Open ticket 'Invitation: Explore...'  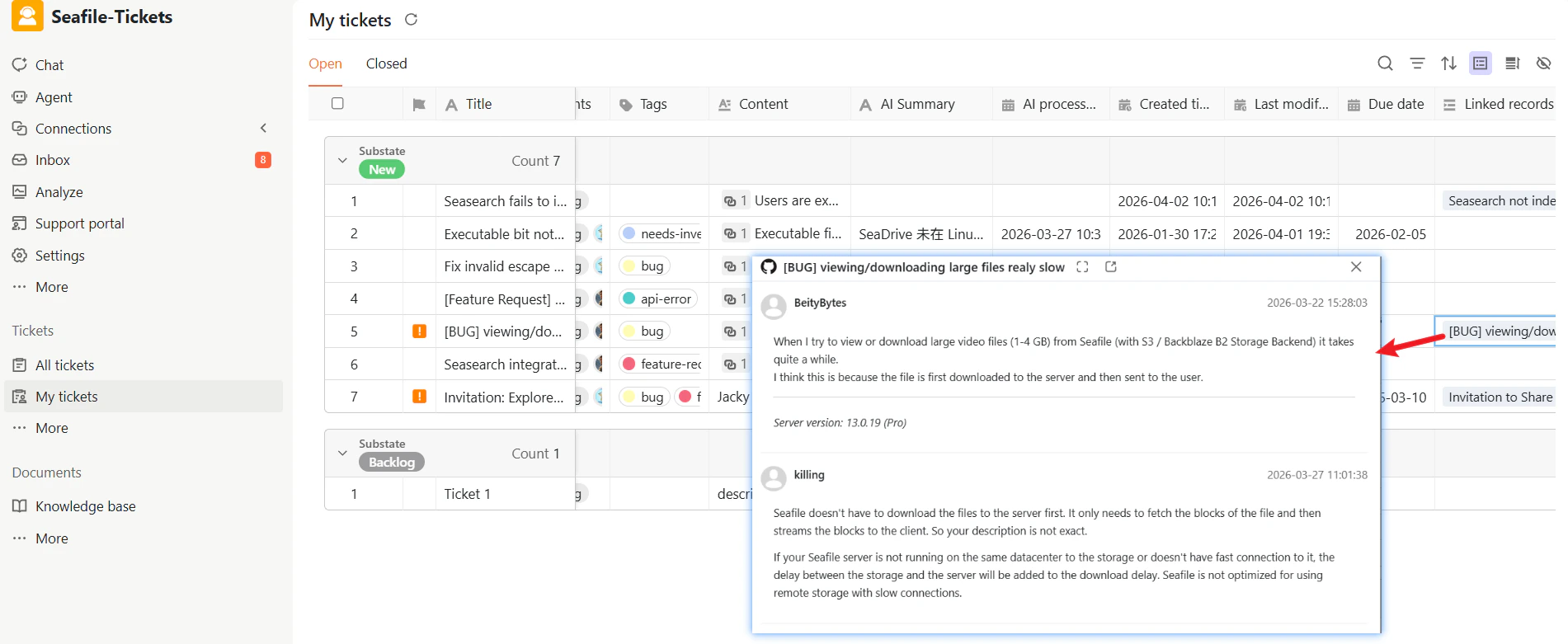504,397
